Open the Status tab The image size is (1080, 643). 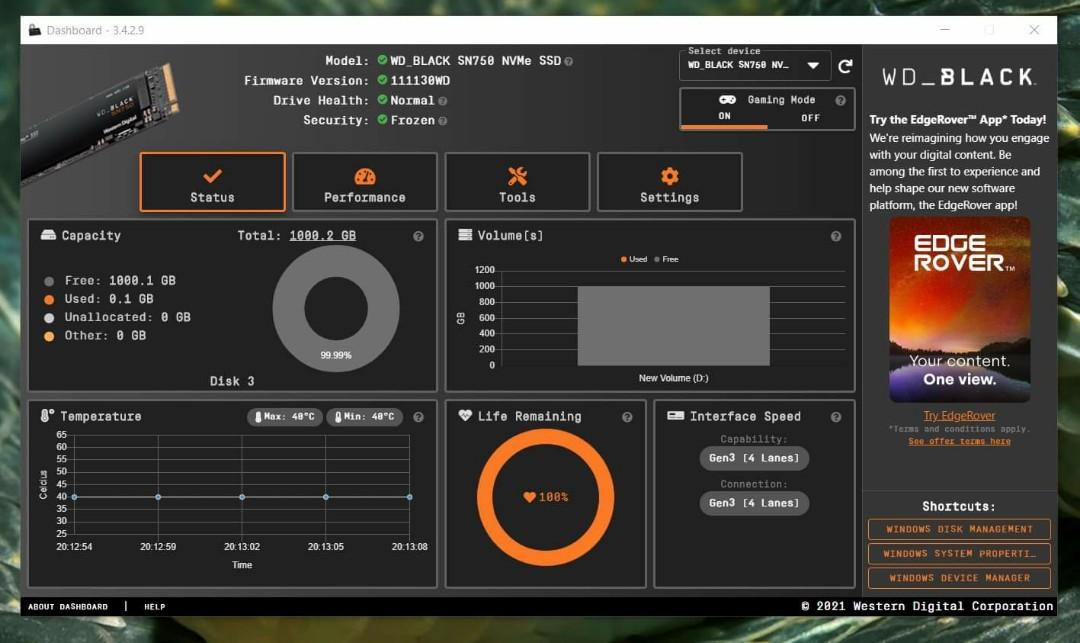pyautogui.click(x=212, y=182)
